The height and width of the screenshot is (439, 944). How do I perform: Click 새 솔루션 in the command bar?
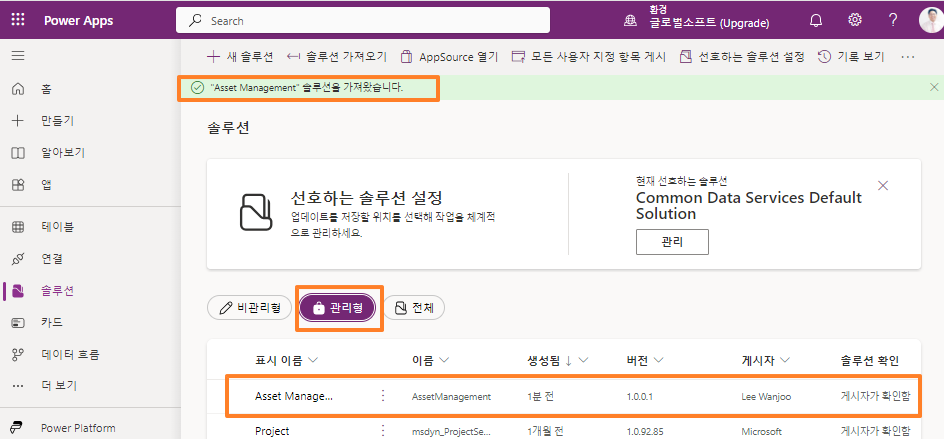[240, 57]
